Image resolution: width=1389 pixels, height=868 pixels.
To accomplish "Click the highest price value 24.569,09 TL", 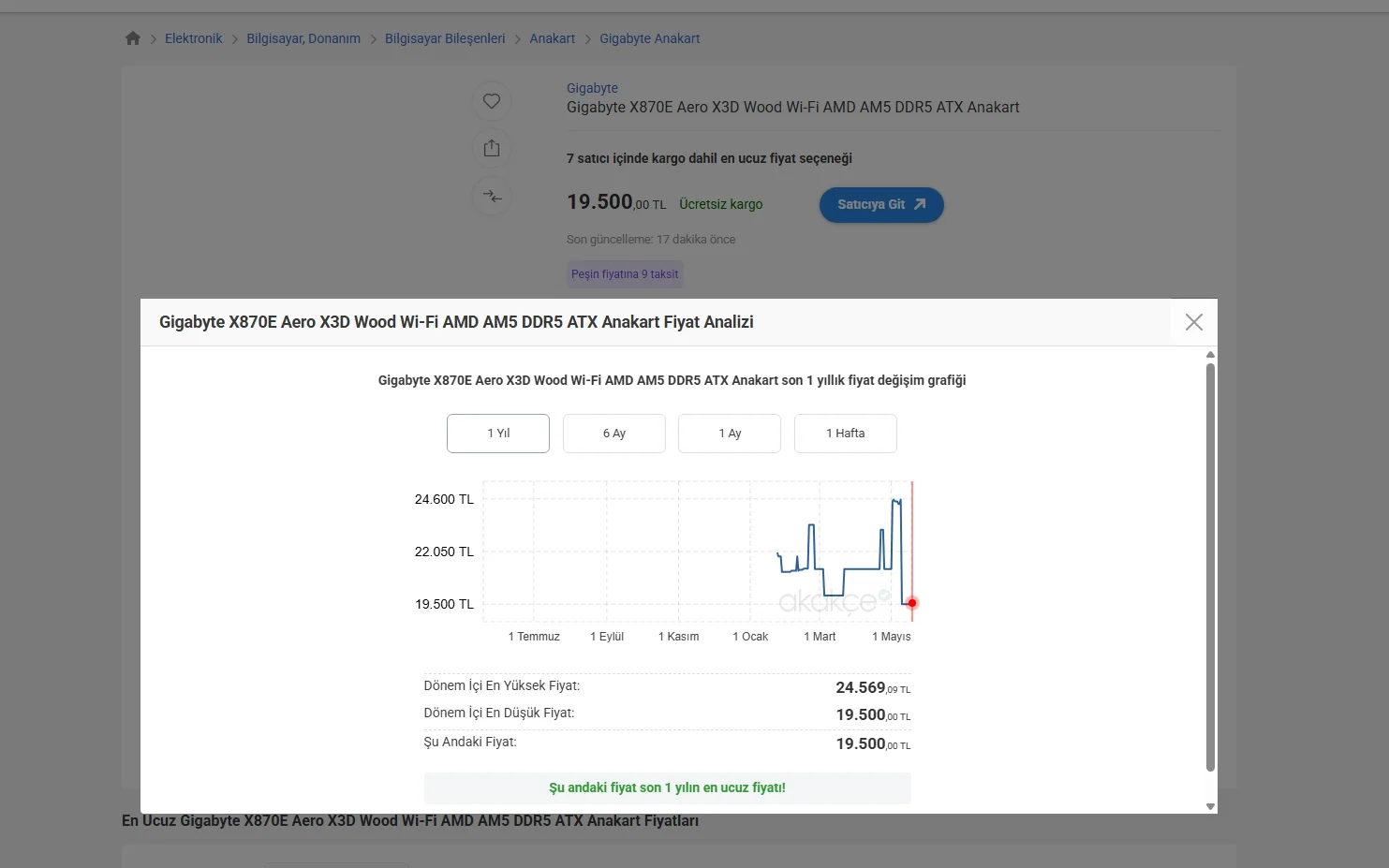I will 873,688.
